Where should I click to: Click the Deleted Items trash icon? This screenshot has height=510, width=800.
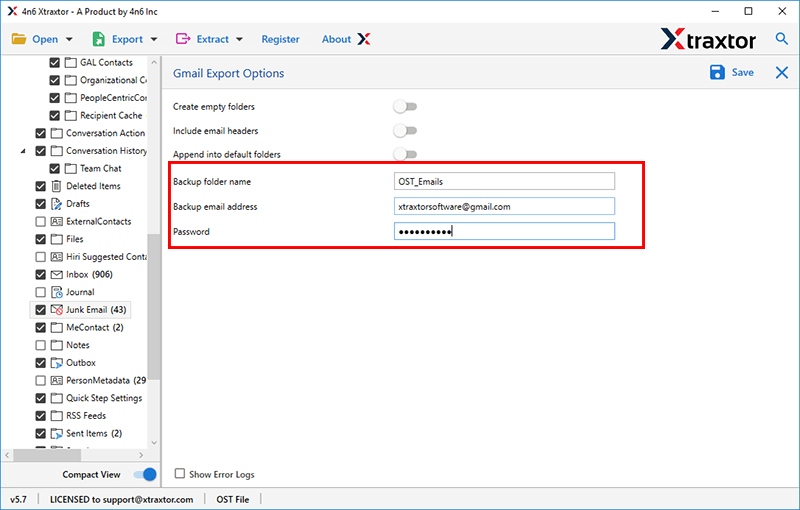click(x=57, y=186)
